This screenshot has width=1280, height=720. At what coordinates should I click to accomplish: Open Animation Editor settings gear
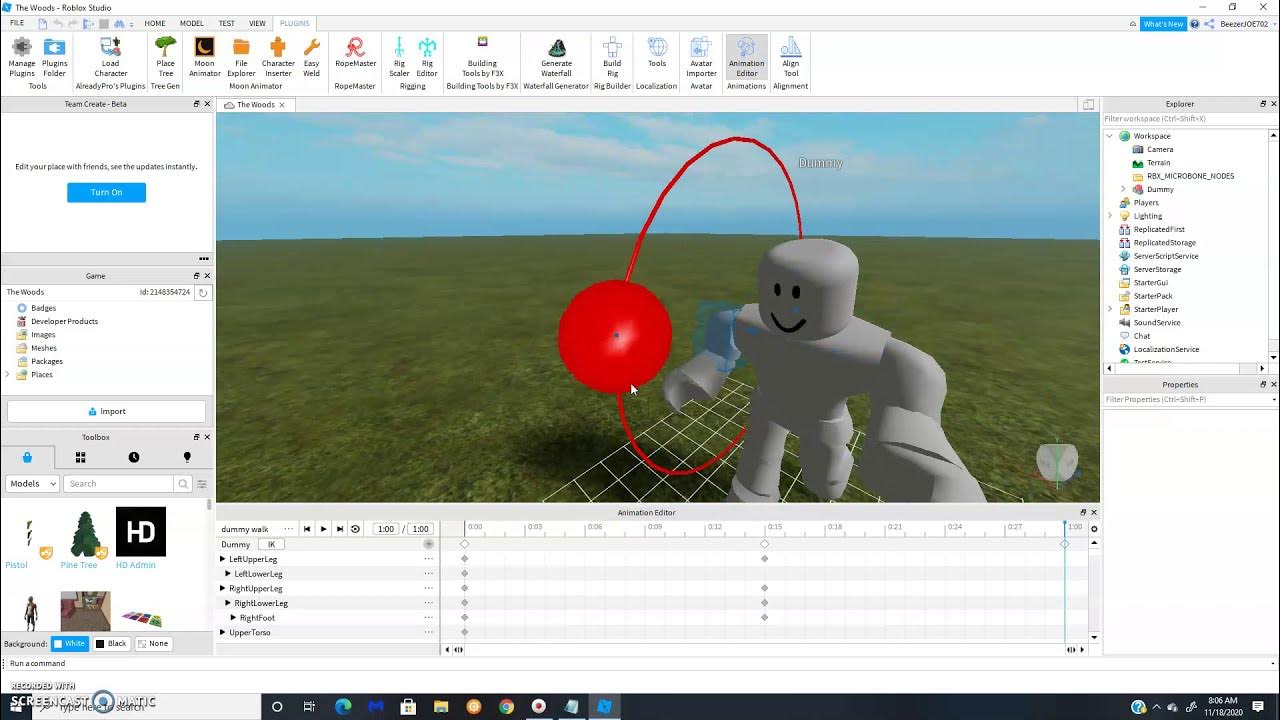1094,529
